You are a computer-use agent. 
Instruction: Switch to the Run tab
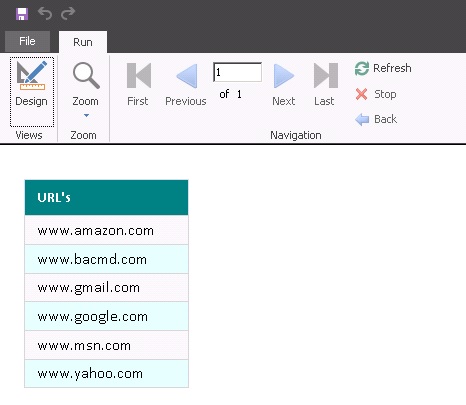click(x=83, y=42)
